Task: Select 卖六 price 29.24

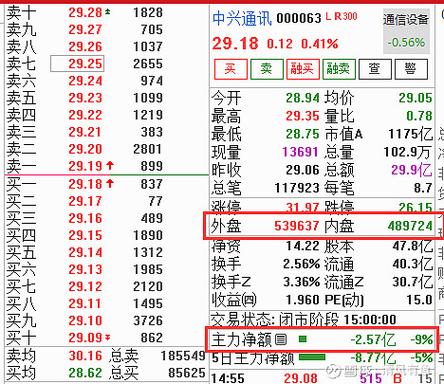Action: 85,81
